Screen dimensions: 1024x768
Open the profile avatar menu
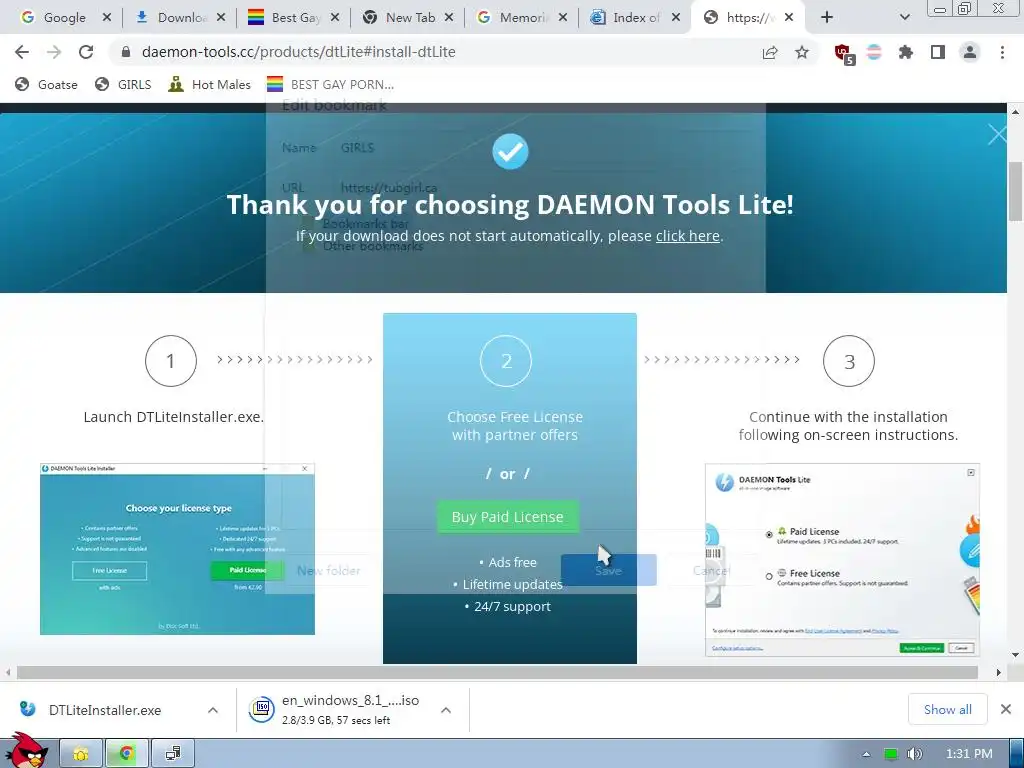pyautogui.click(x=970, y=52)
